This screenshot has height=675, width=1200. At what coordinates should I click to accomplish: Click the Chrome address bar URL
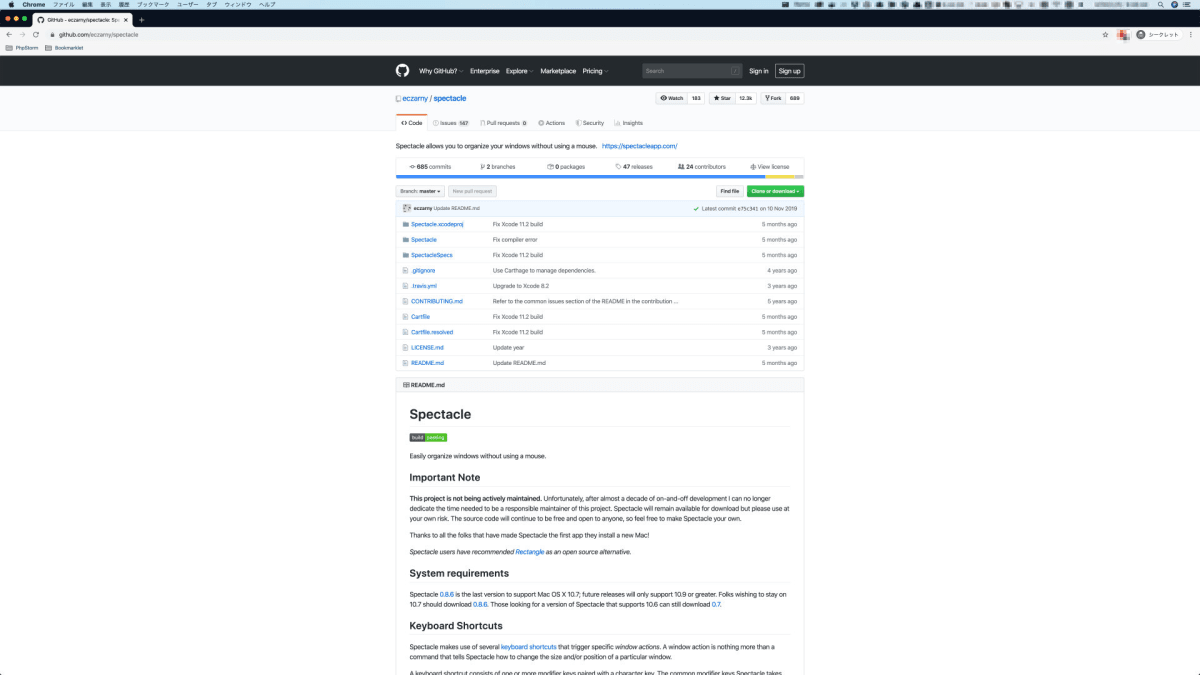tap(98, 34)
